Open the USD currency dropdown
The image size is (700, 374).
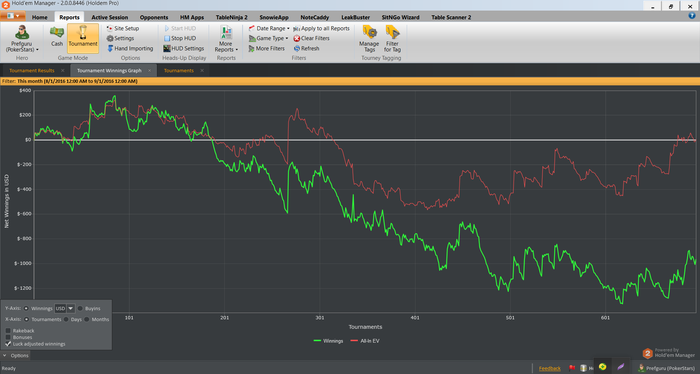point(71,308)
